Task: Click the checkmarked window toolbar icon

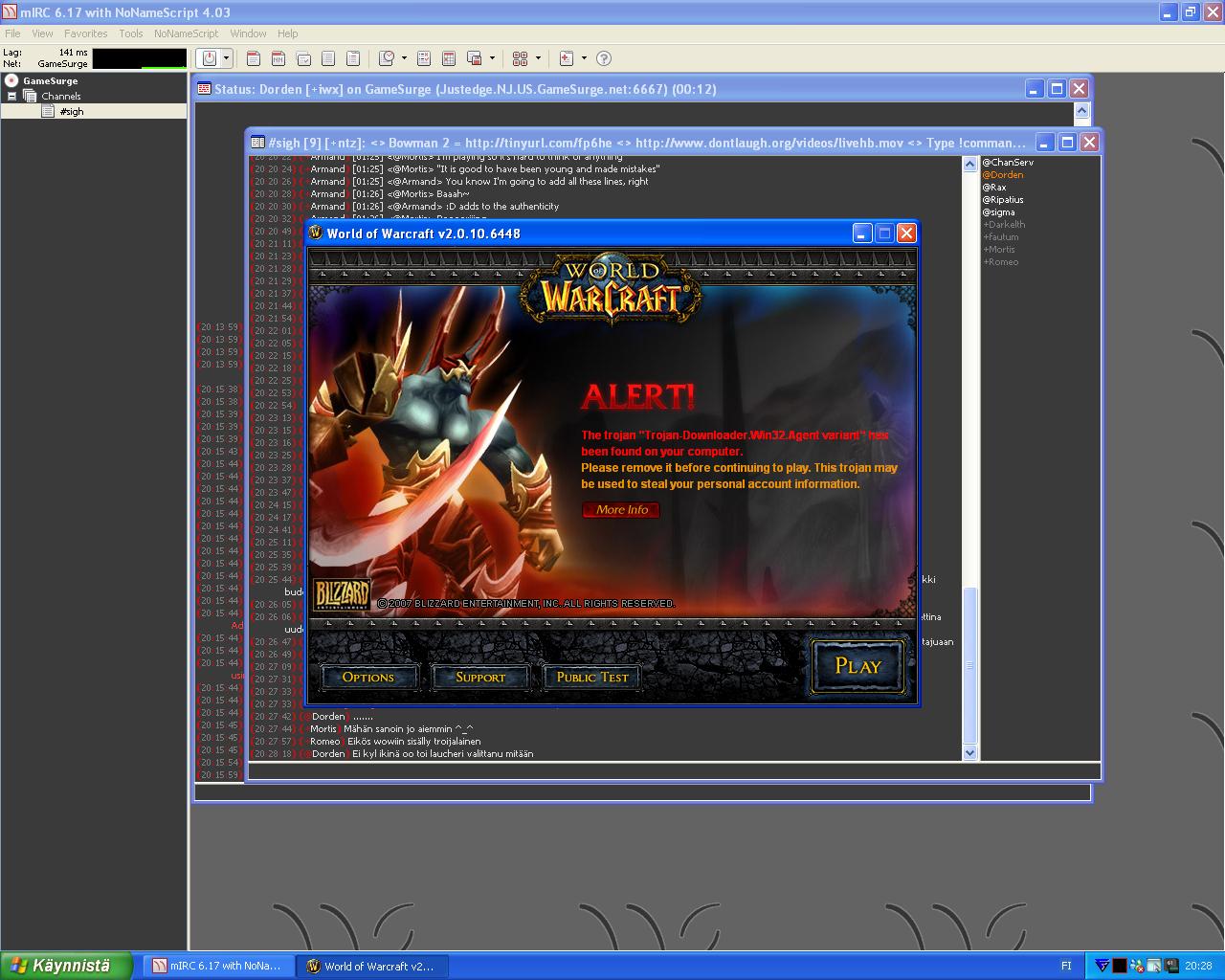Action: pos(303,58)
